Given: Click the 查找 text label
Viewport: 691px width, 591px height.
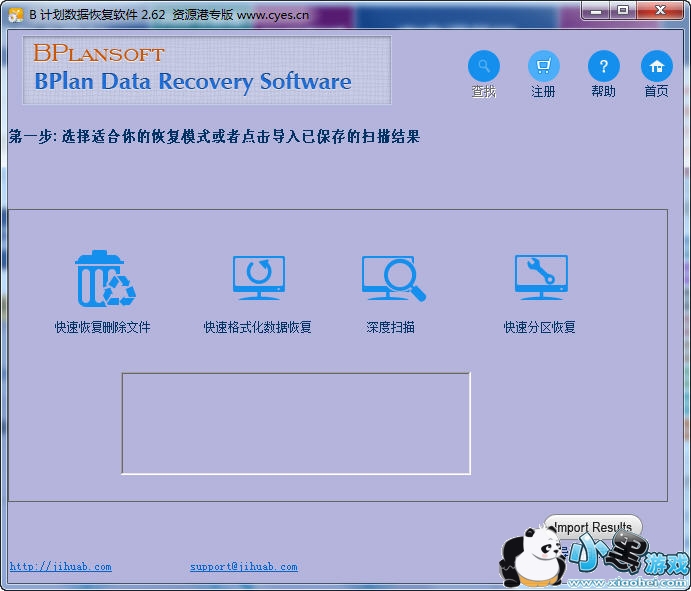Looking at the screenshot, I should [x=483, y=92].
